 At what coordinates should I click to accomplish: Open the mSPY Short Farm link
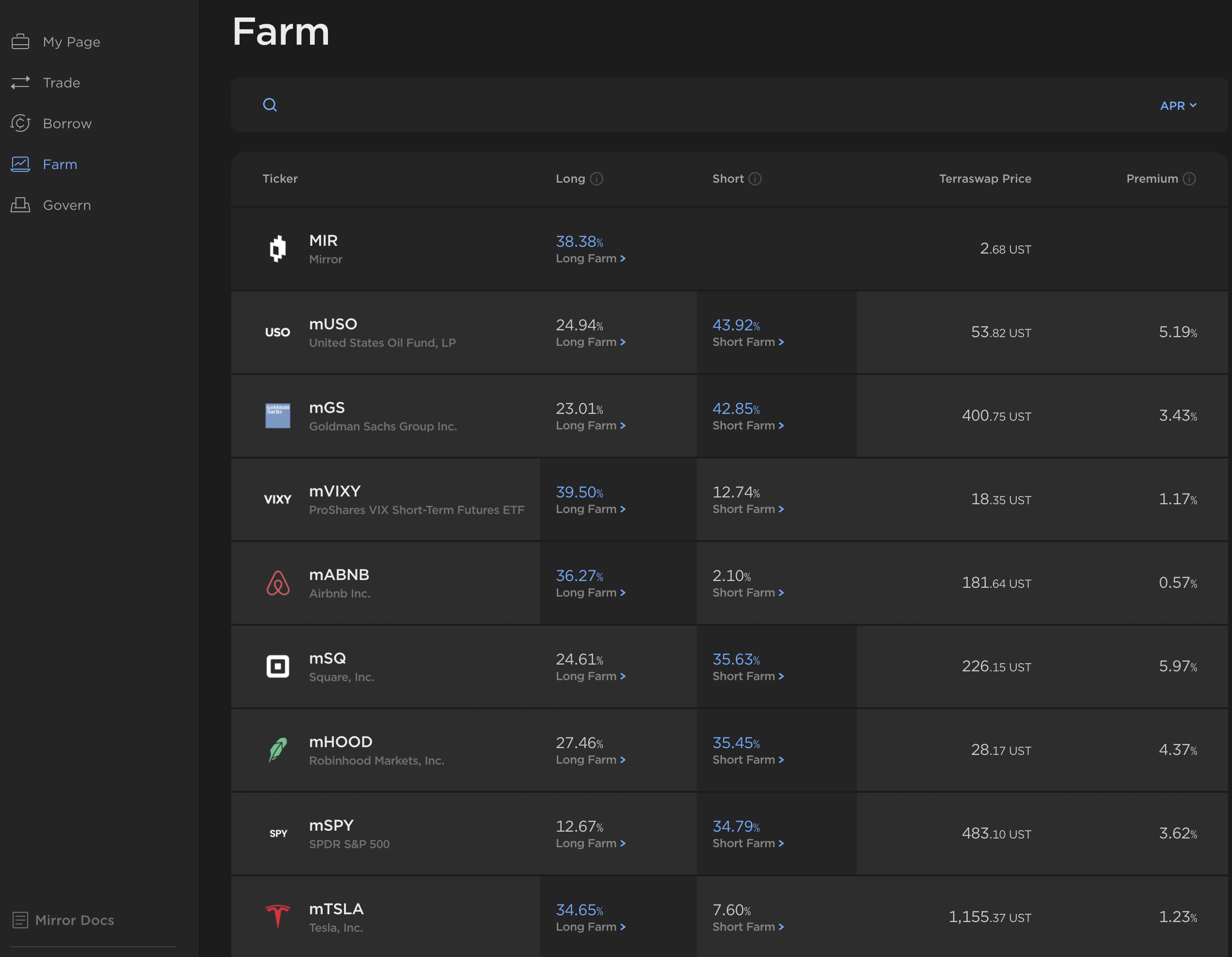(748, 843)
